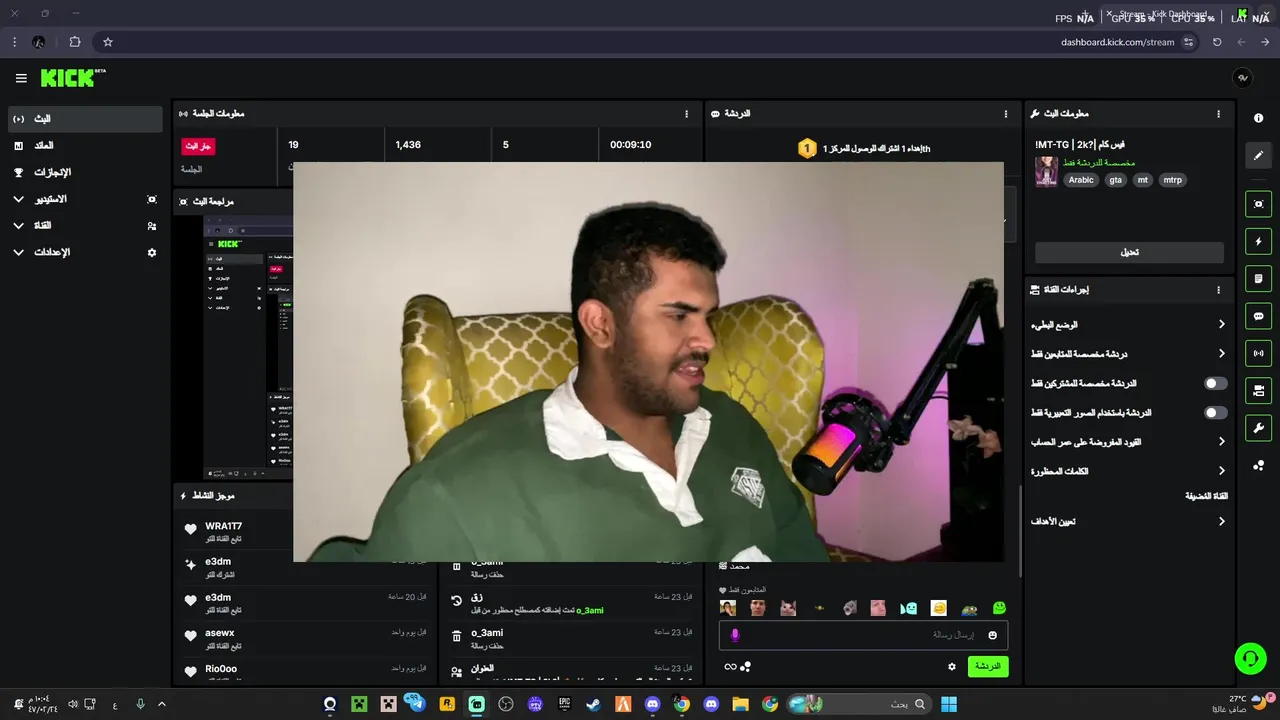Click the infinity icon below chat input

point(730,667)
